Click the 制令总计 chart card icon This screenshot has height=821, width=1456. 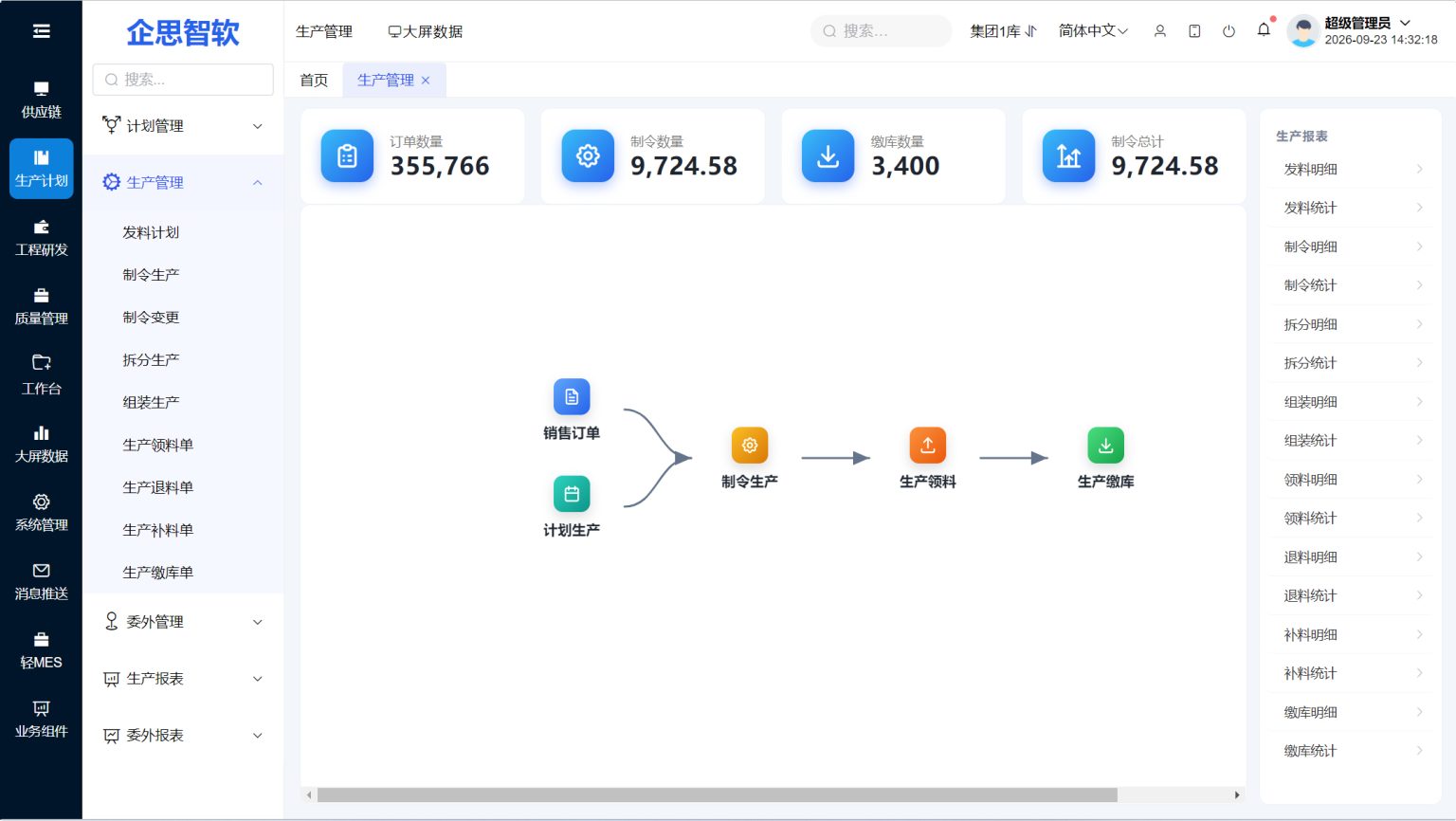1068,155
